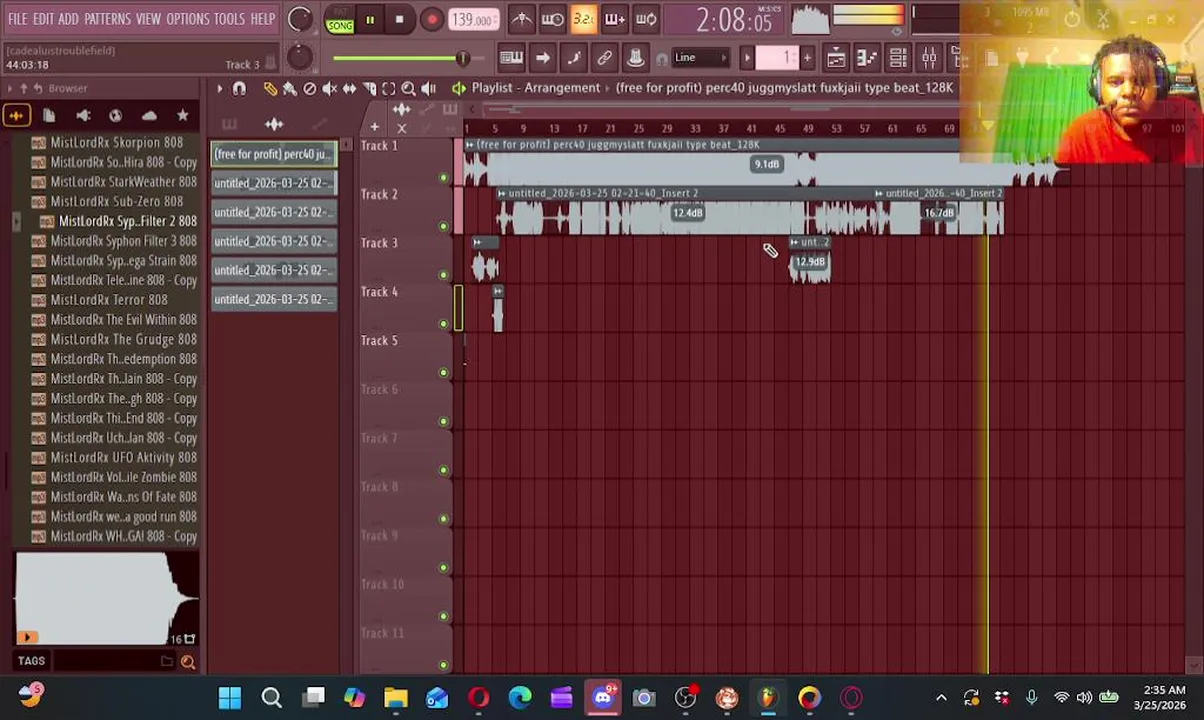
Task: Select MistLordRx Skorpion 808 sample
Action: tap(116, 143)
